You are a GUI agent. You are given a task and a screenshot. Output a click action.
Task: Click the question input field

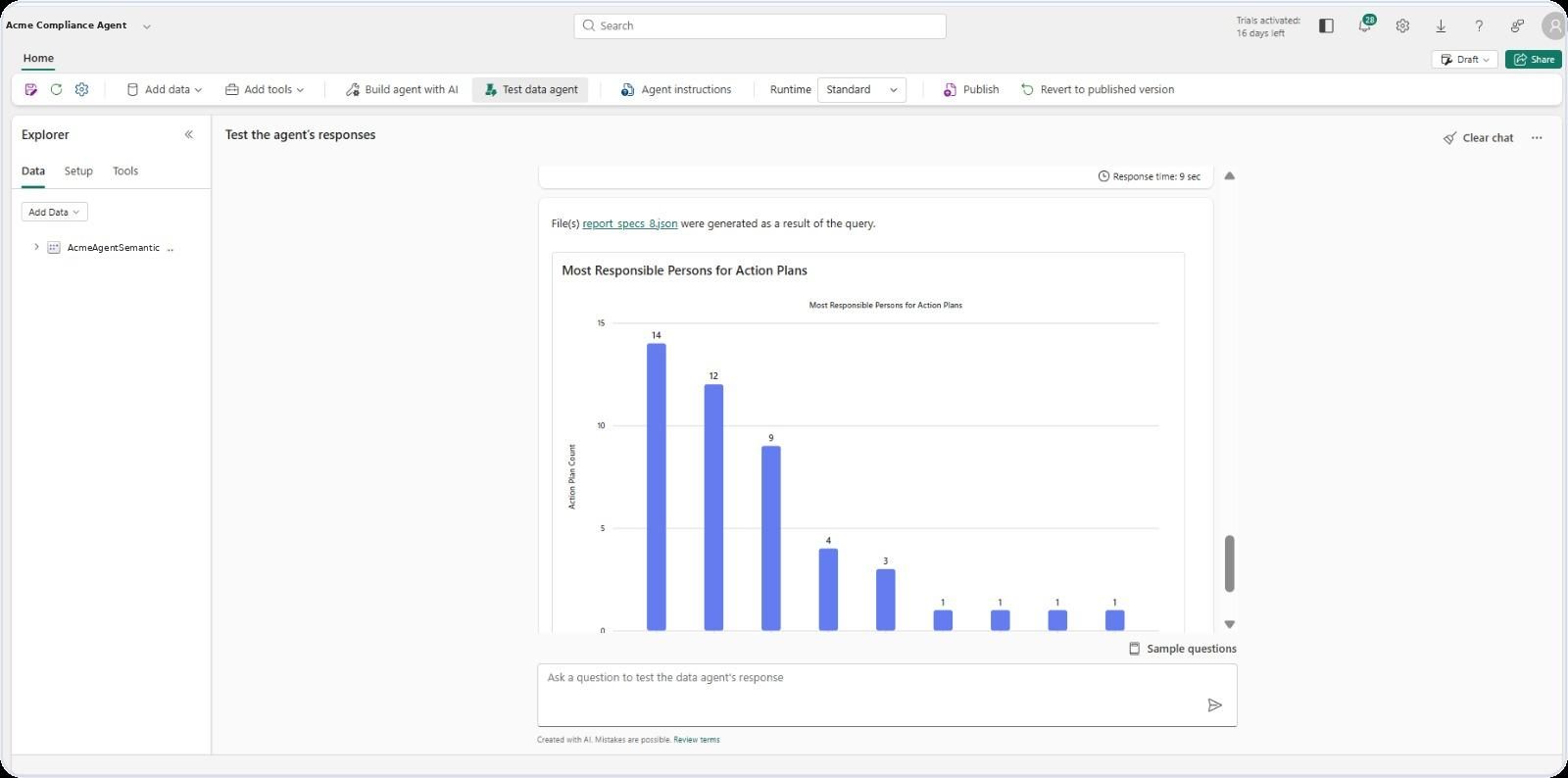click(x=887, y=695)
